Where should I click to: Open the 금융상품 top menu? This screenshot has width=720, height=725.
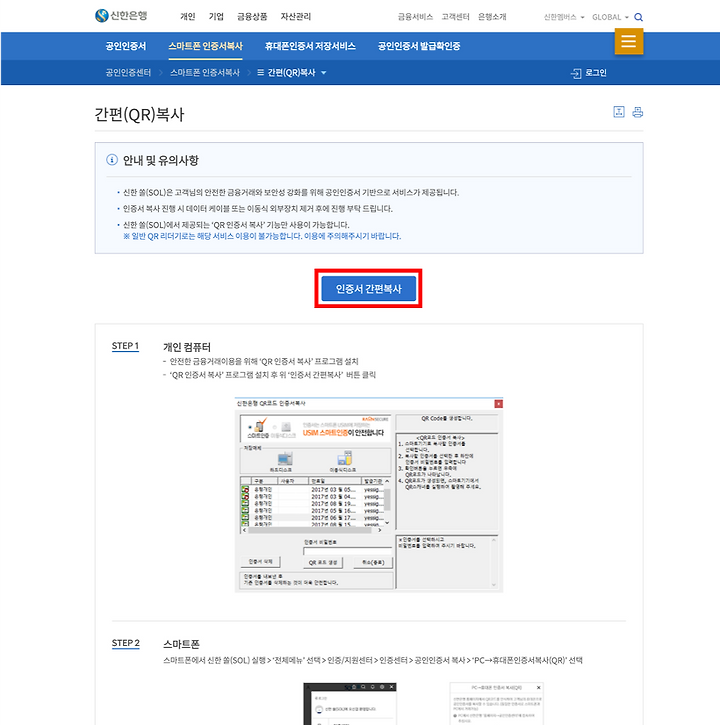pyautogui.click(x=252, y=17)
